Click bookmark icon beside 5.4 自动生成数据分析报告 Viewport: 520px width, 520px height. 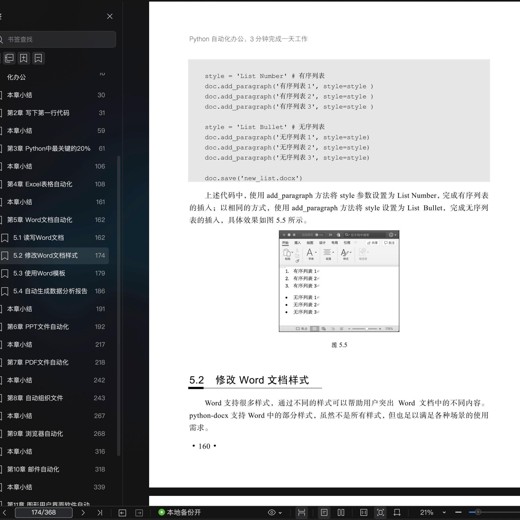click(5, 291)
